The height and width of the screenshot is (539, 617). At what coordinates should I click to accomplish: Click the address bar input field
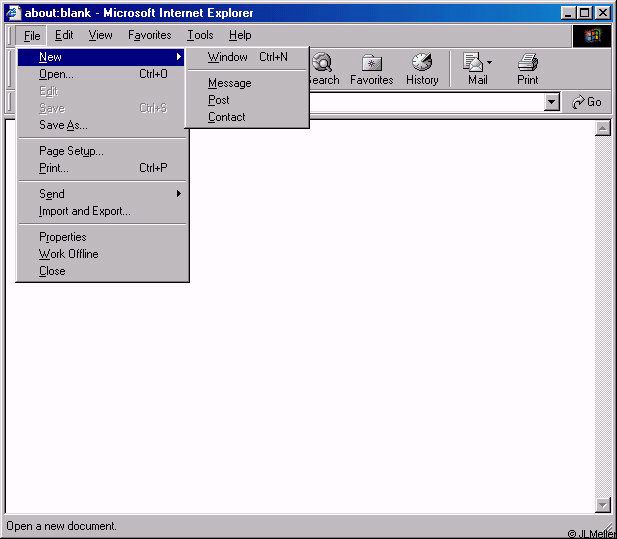(427, 102)
